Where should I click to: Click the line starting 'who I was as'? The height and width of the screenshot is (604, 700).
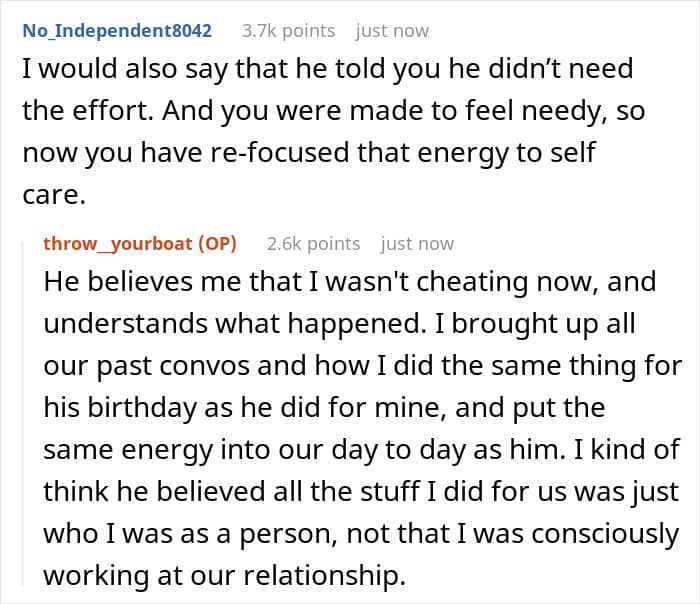pos(361,533)
